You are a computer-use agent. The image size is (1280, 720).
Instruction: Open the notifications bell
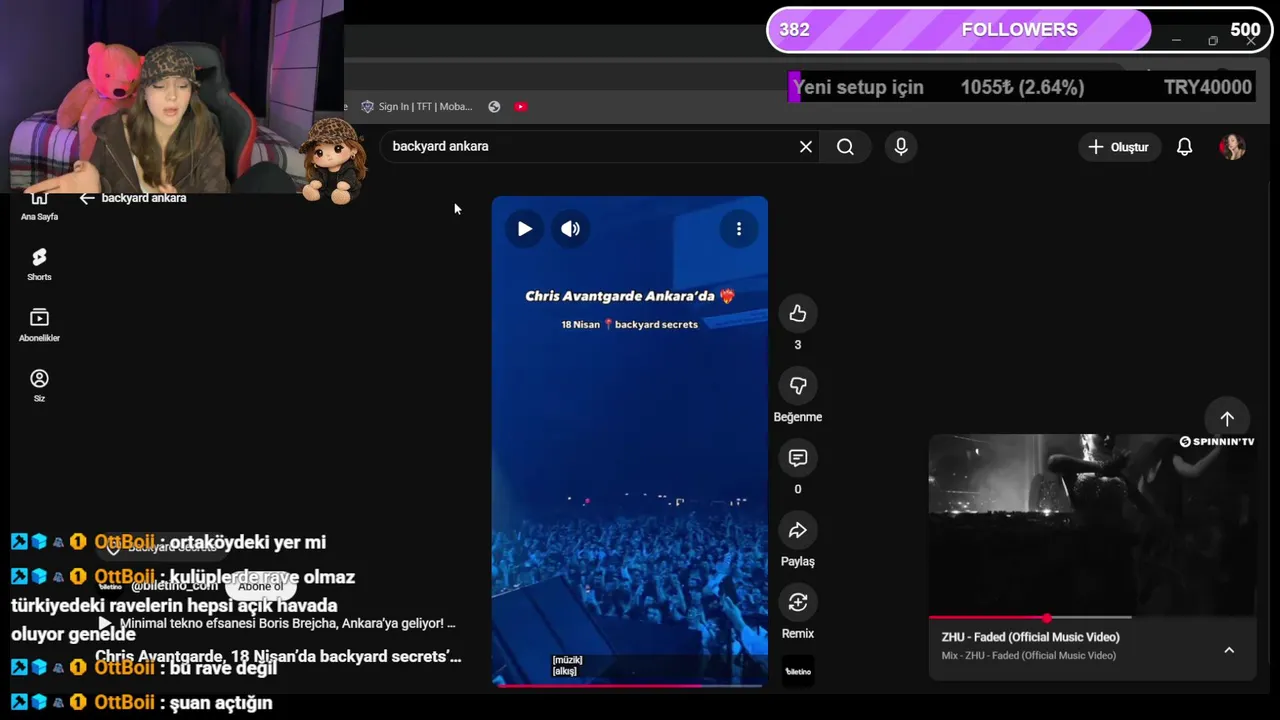click(x=1184, y=147)
